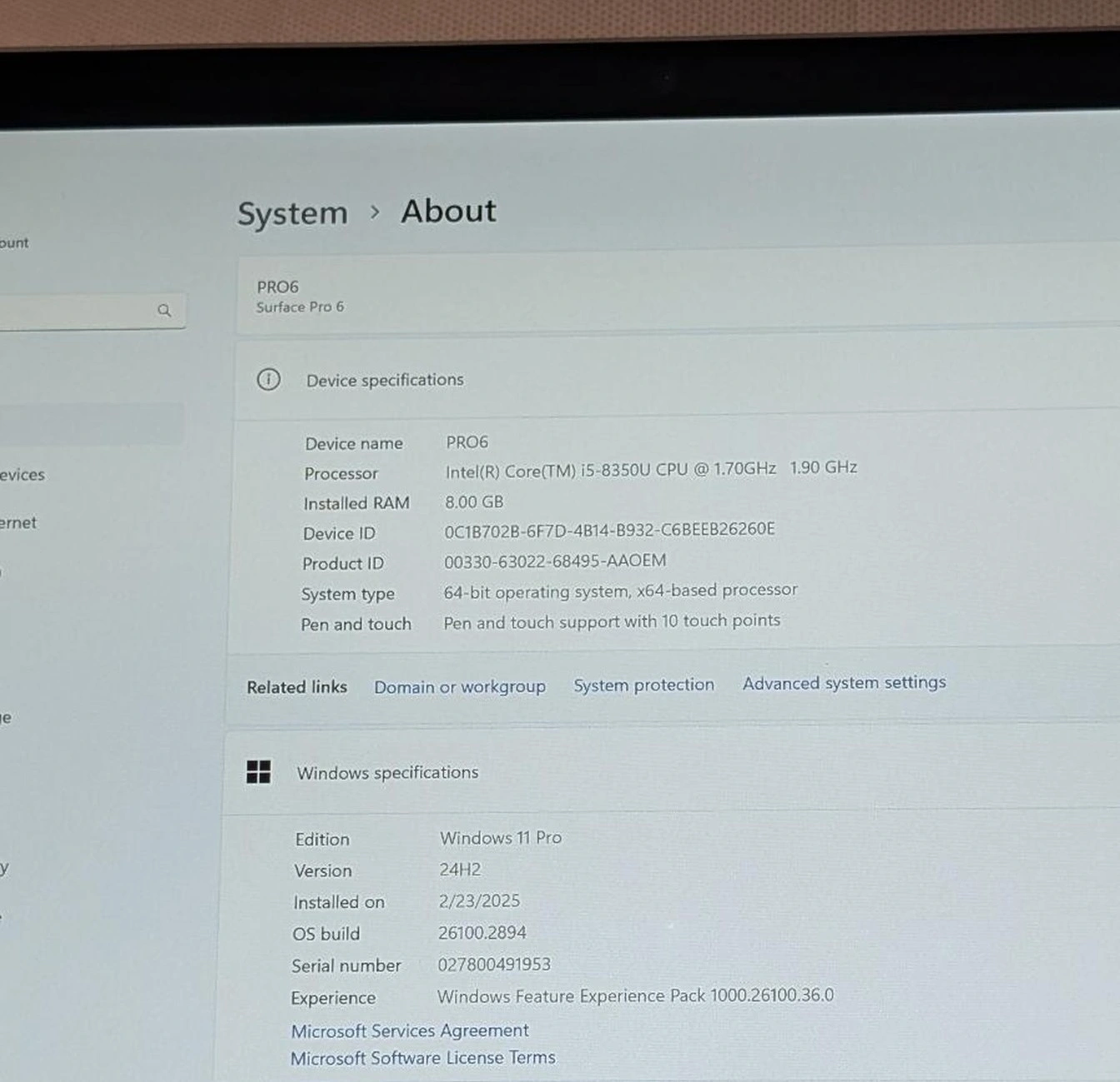Click the breadcrumb chevron between System and About
Viewport: 1120px width, 1082px height.
(375, 212)
